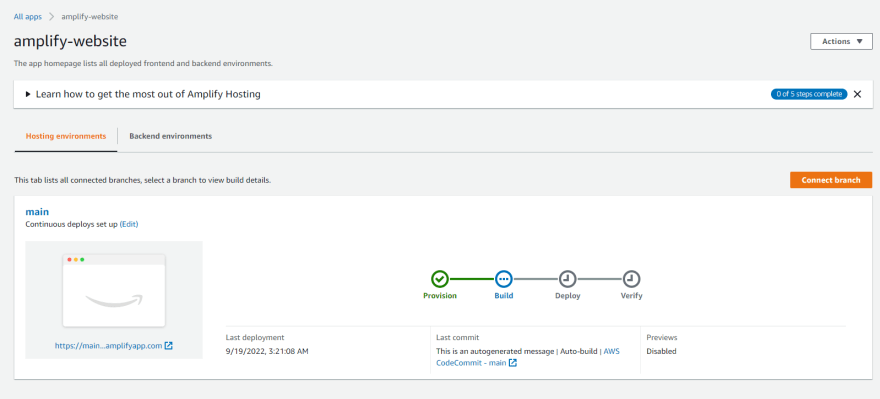Click Edit link for continuous deploys
Viewport: 880px width, 399px height.
click(129, 224)
